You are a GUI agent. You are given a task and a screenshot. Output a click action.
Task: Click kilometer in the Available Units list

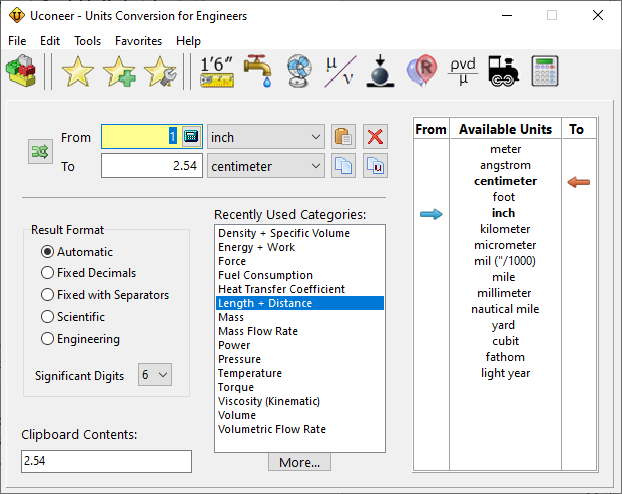[504, 229]
